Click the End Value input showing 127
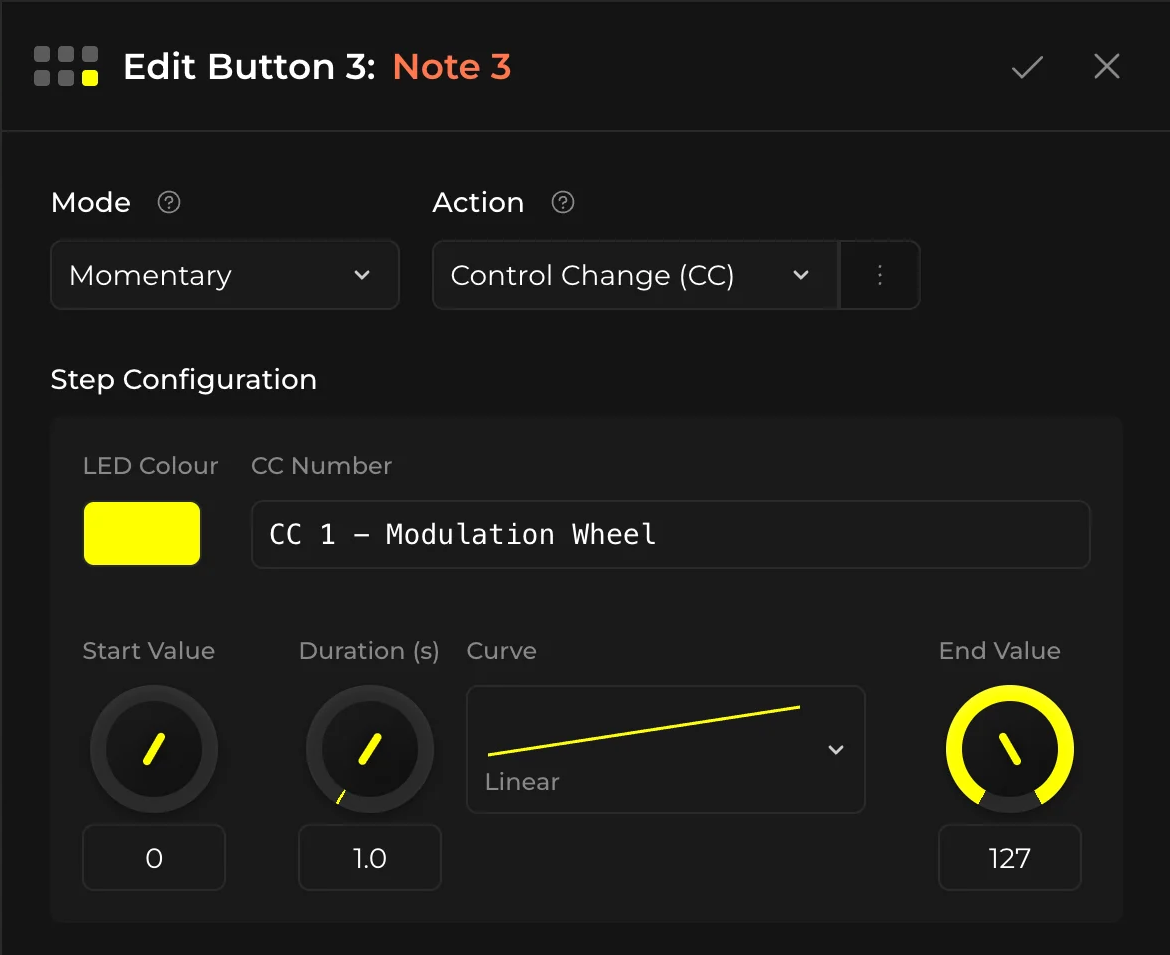Viewport: 1170px width, 955px height. [x=1009, y=857]
